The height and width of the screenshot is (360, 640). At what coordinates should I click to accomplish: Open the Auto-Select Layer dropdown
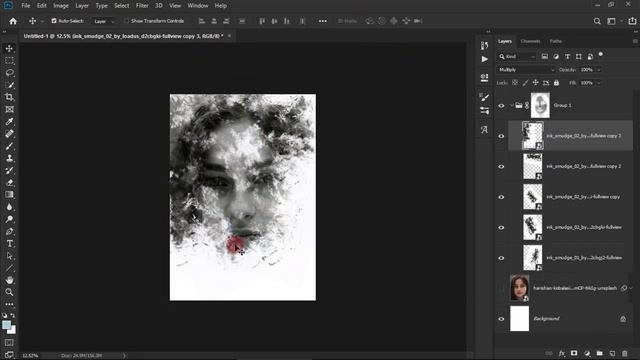[x=104, y=21]
